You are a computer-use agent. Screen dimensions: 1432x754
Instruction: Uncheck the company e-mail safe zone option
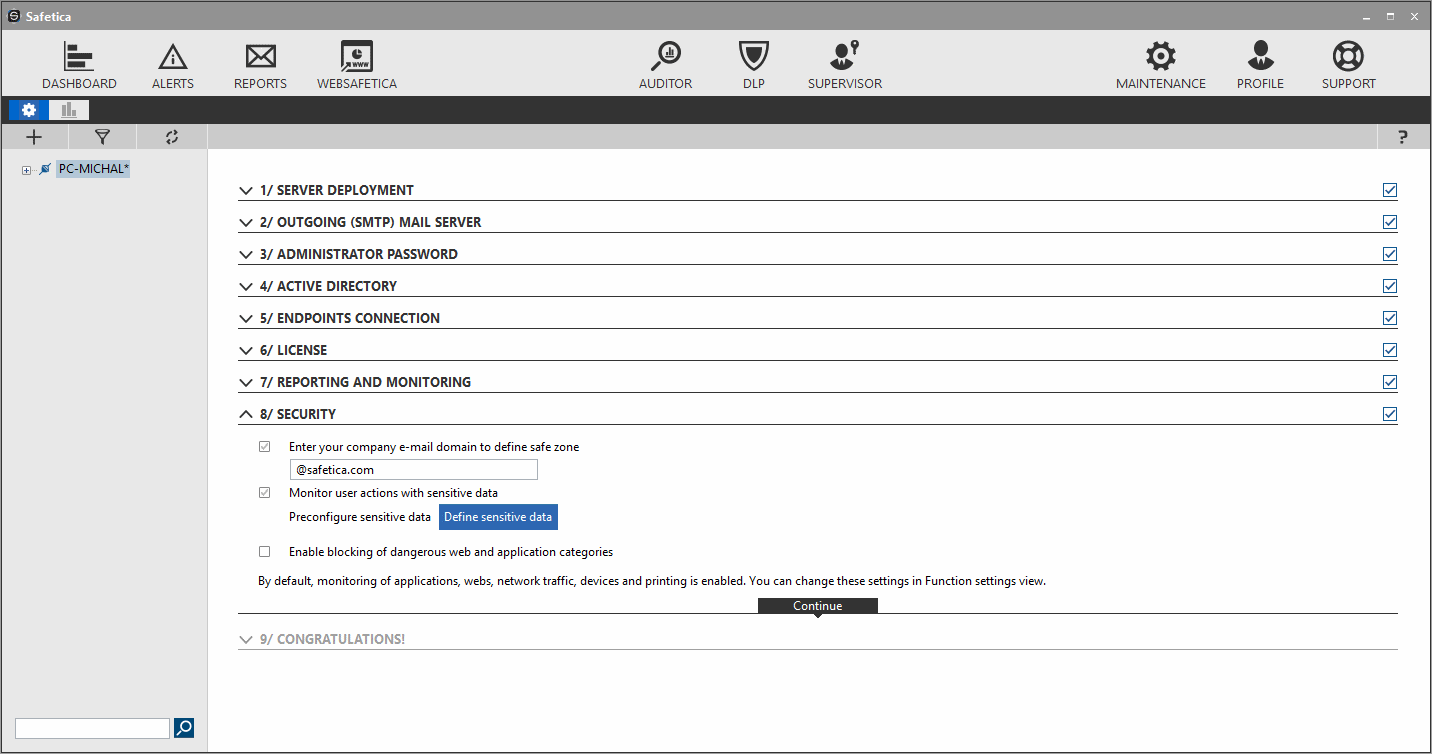coord(264,446)
